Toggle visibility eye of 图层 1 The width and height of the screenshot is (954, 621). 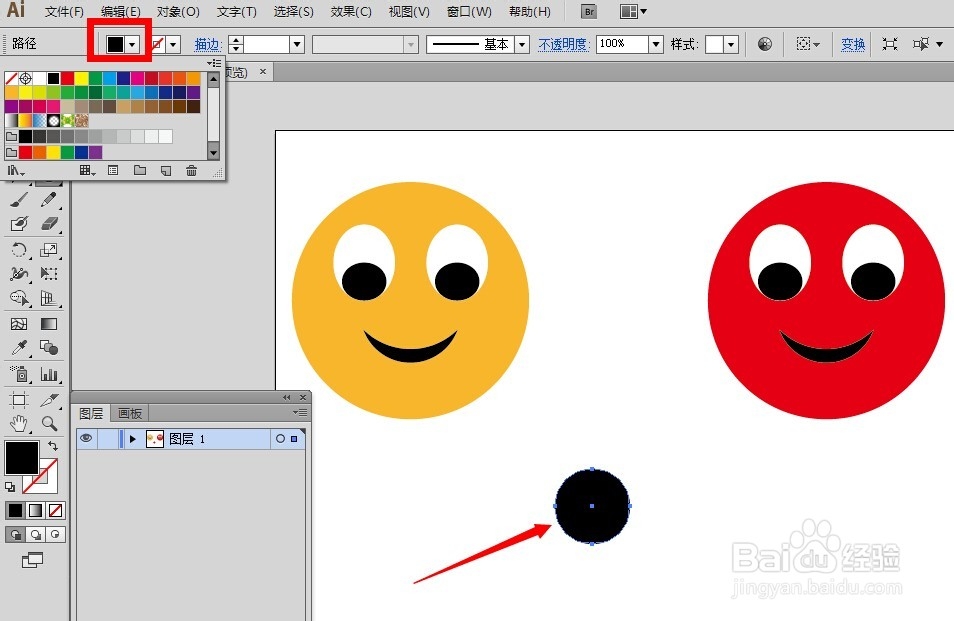click(x=86, y=438)
